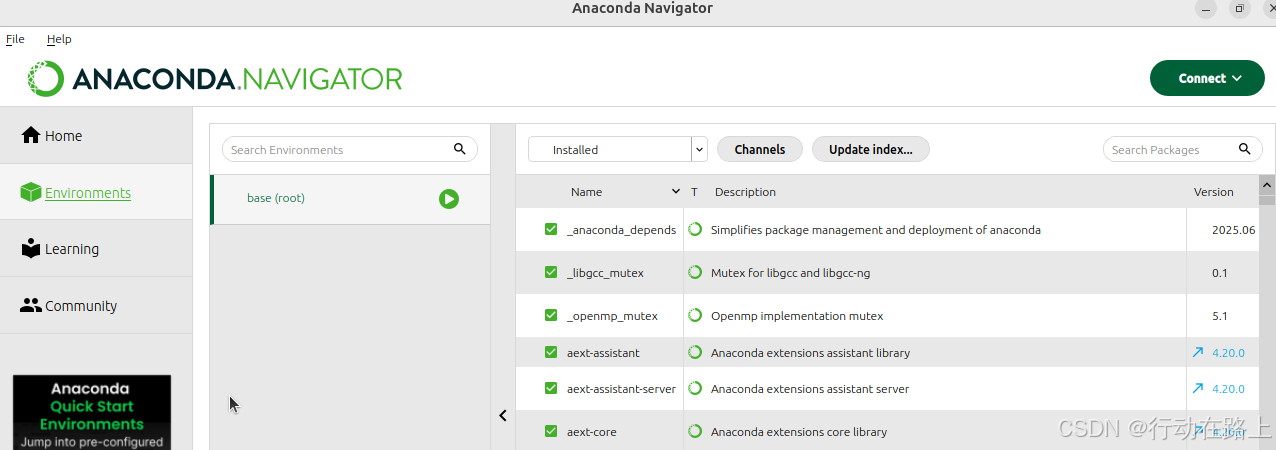
Task: Click the update arrow for aext-assistant 4.20.0
Action: point(1198,353)
